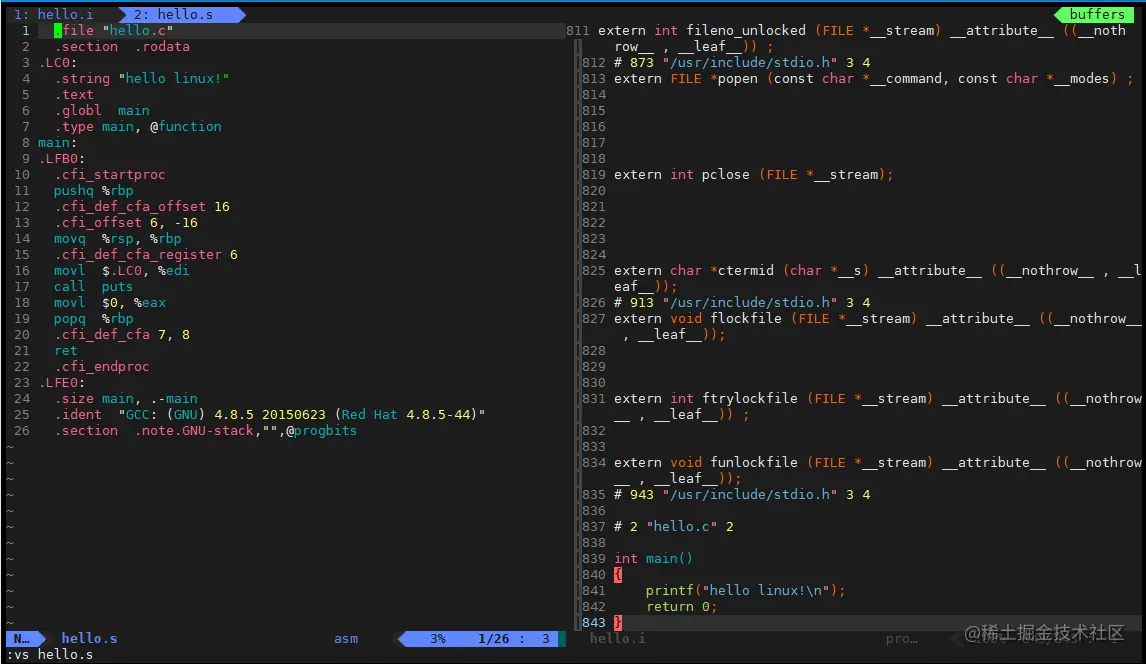Click the .cfi_endproc directive
Screen dimensions: 1146x664
point(102,367)
